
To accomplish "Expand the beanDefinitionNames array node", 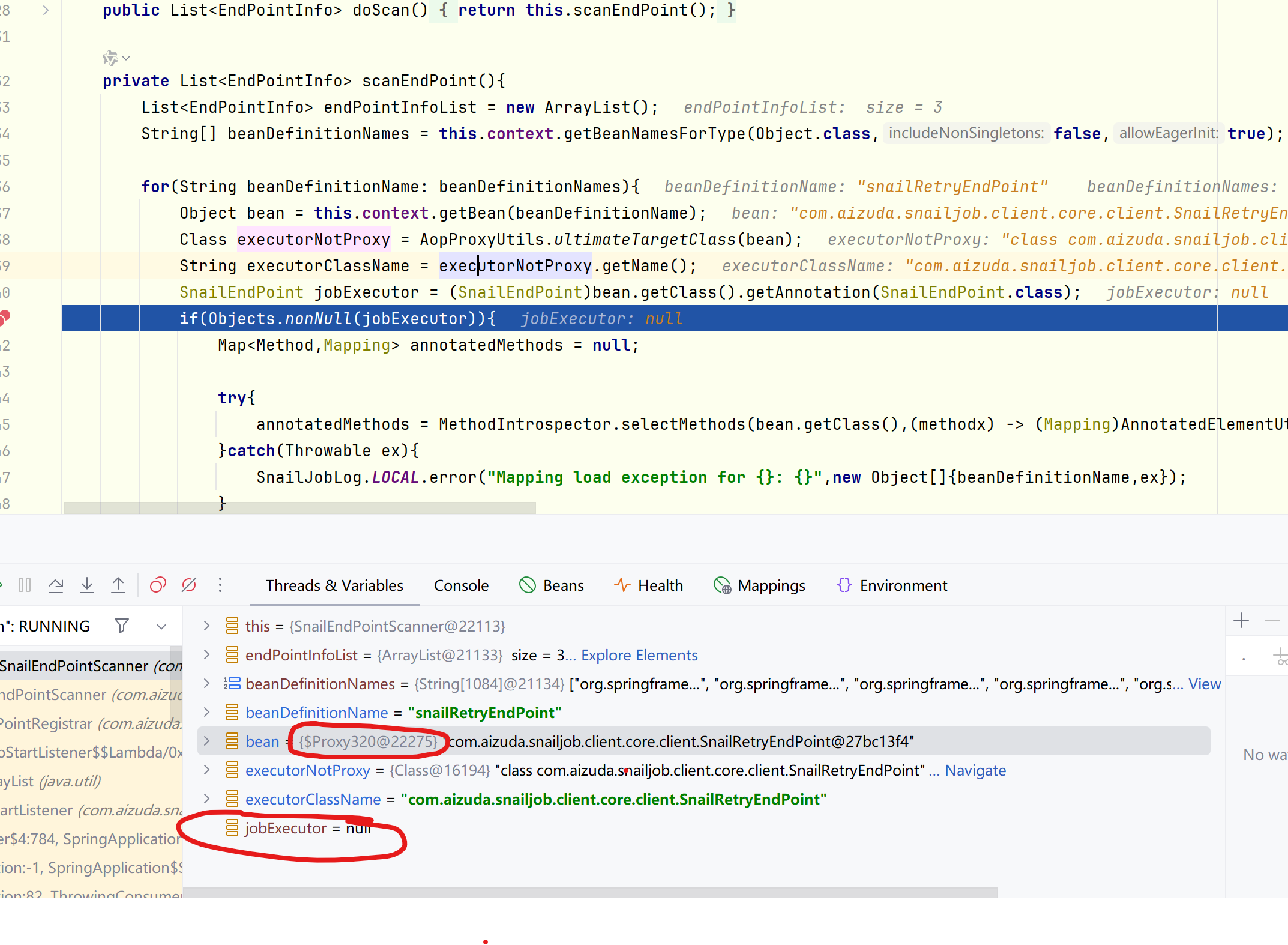I will 206,683.
